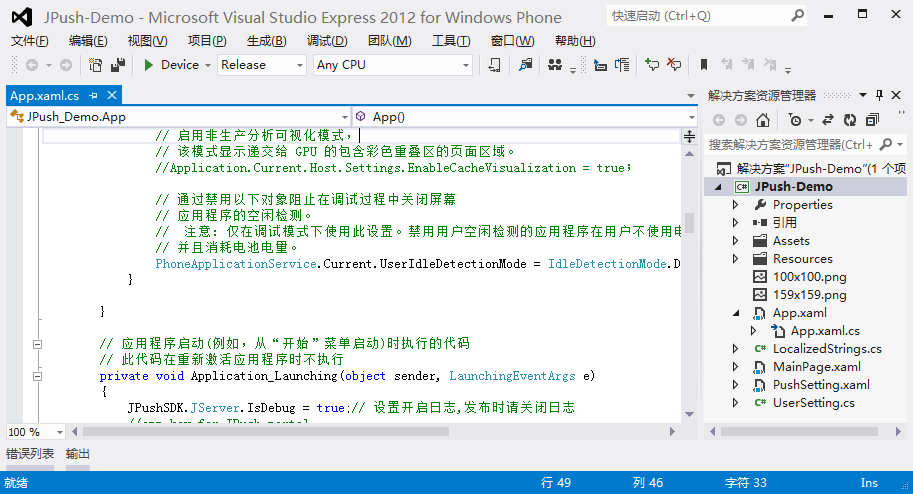Open the Device target dropdown arrow
The height and width of the screenshot is (494, 913).
coord(207,65)
